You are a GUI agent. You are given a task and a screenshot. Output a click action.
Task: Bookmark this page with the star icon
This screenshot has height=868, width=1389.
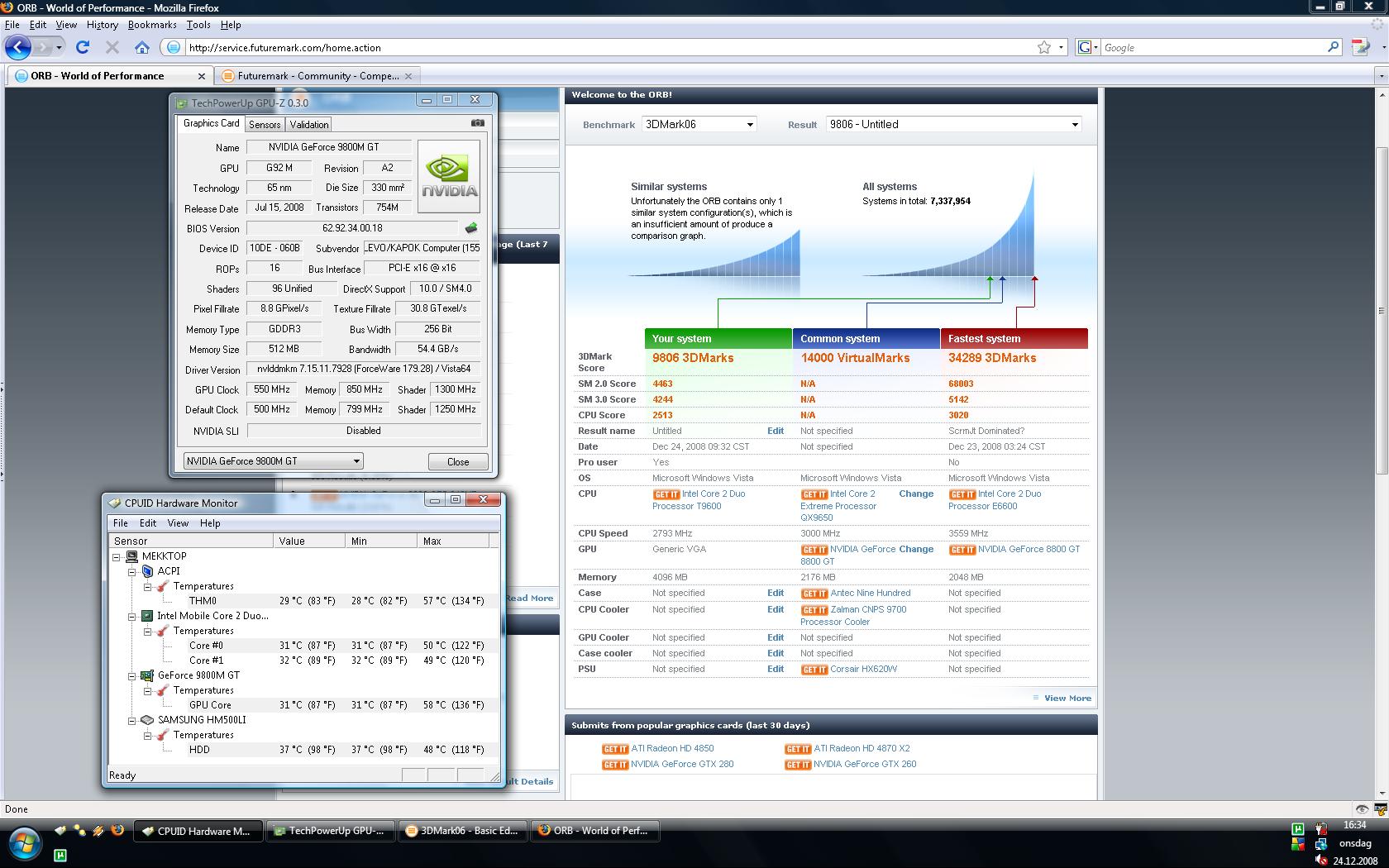pos(1044,47)
